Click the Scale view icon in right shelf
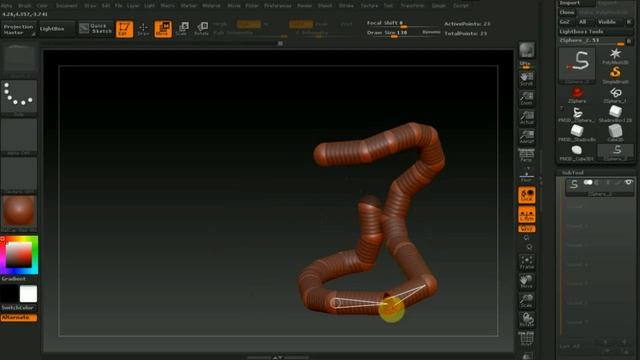The width and height of the screenshot is (640, 360). pos(527,301)
